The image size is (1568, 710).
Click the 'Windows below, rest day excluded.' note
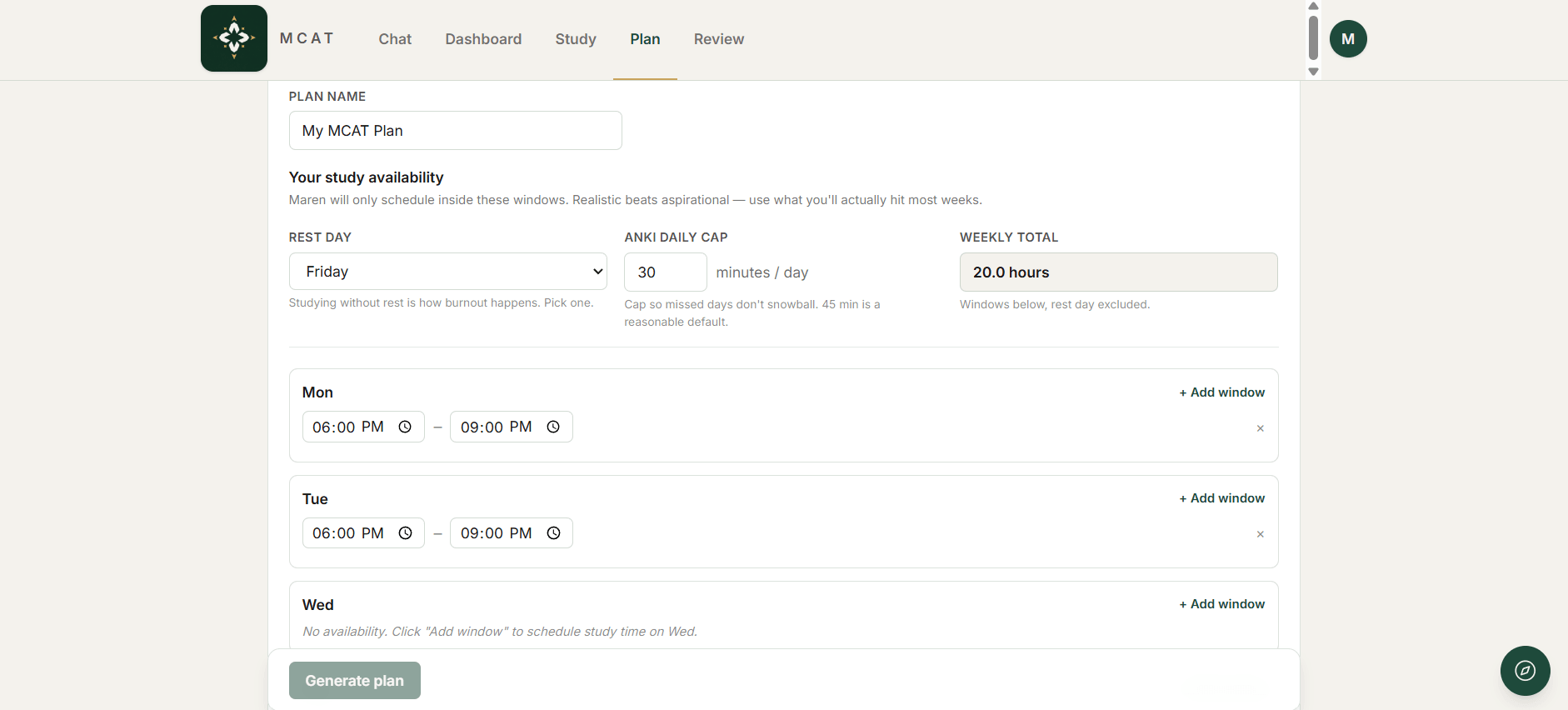pyautogui.click(x=1055, y=304)
